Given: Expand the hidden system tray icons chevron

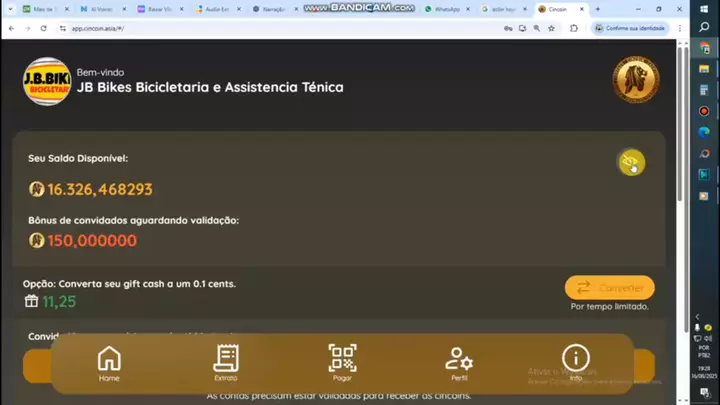Looking at the screenshot, I should pyautogui.click(x=696, y=317).
